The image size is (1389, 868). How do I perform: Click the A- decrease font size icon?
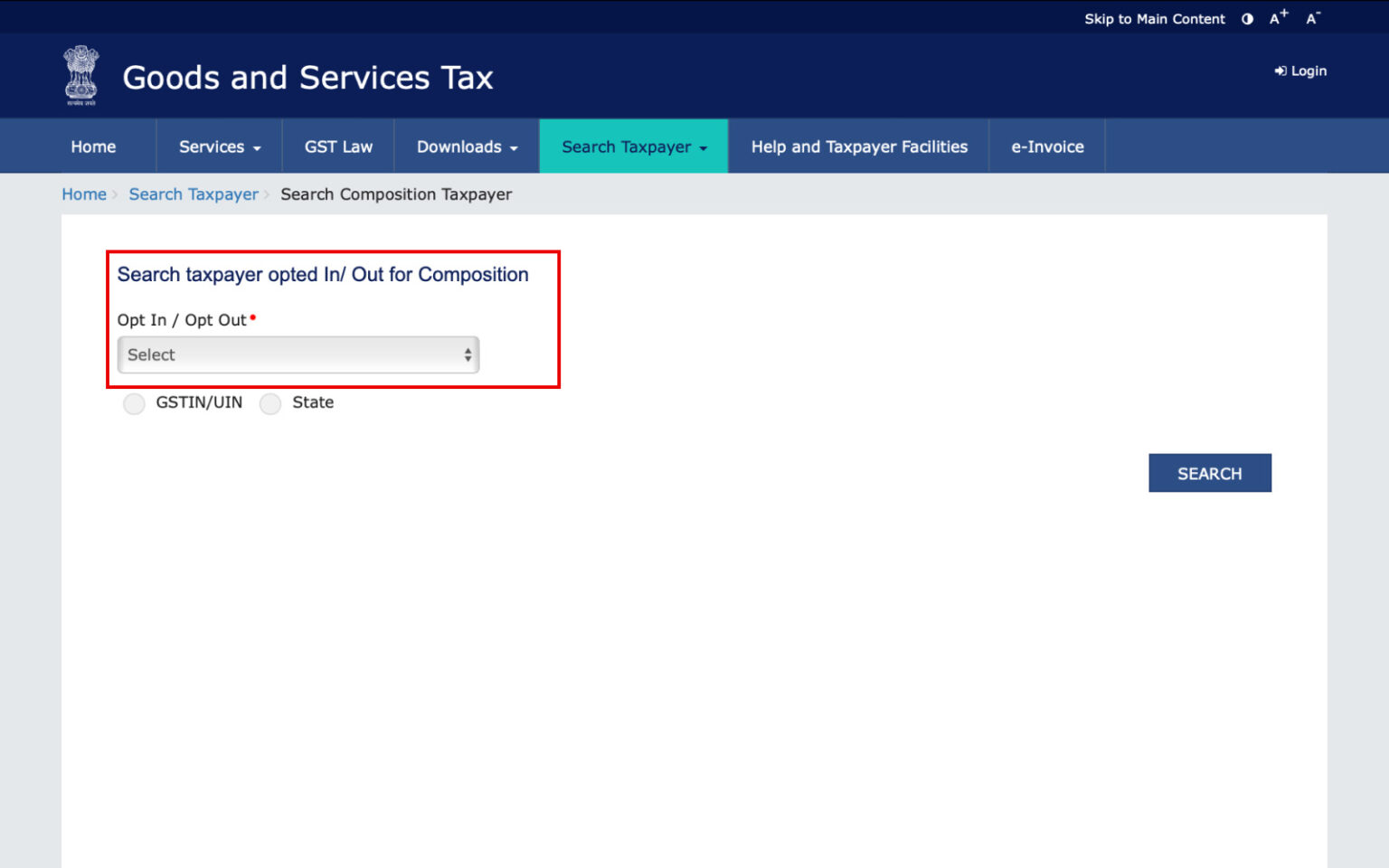point(1312,17)
